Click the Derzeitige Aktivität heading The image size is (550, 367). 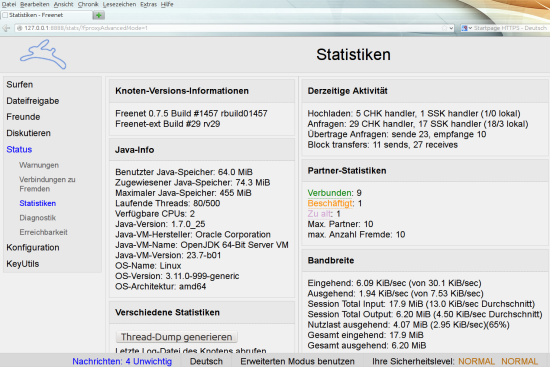[347, 91]
